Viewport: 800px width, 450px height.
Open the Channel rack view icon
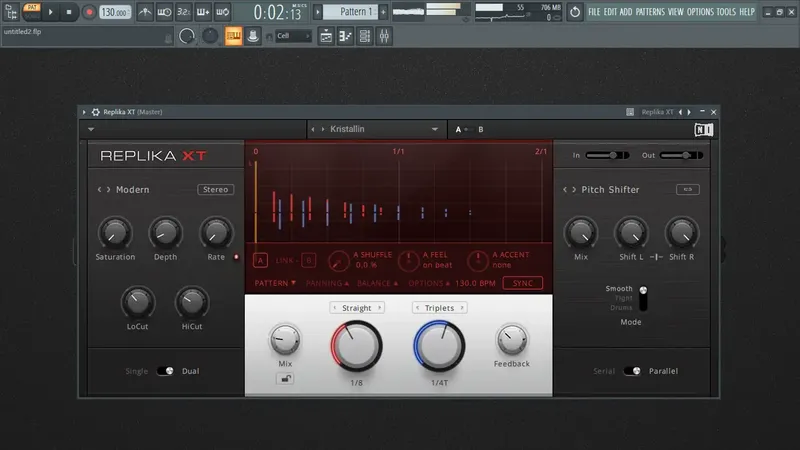365,36
